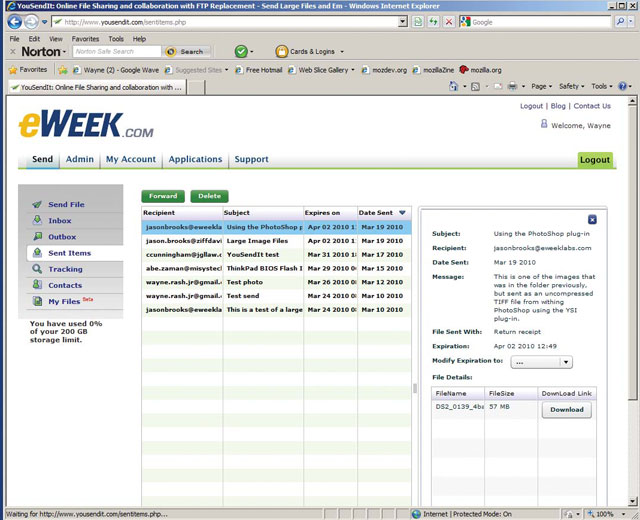
Task: Open the Safety menu dropdown
Action: point(571,87)
